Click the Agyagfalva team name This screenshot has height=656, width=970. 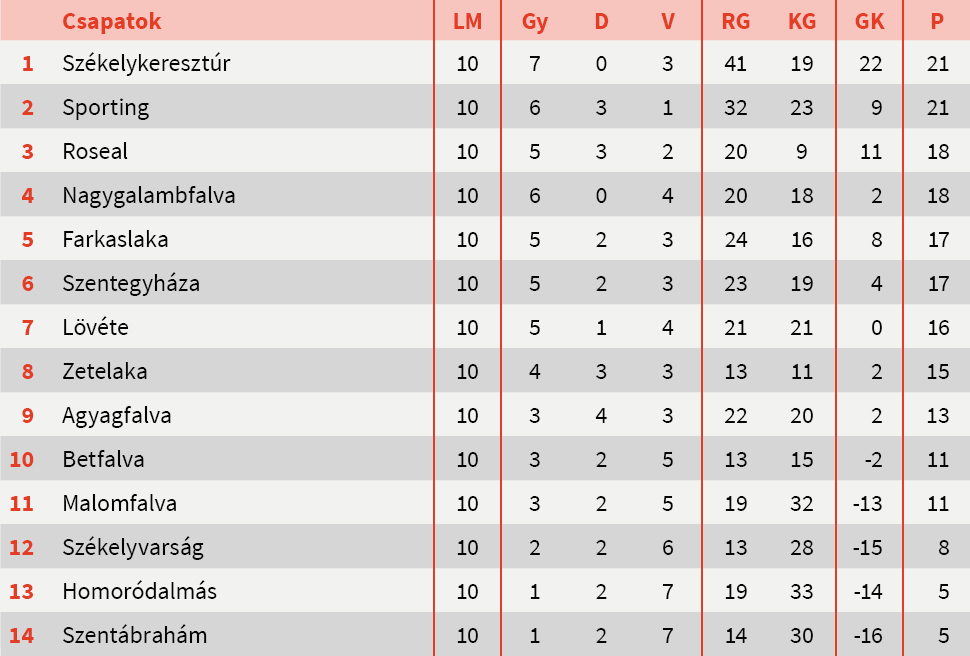[116, 416]
